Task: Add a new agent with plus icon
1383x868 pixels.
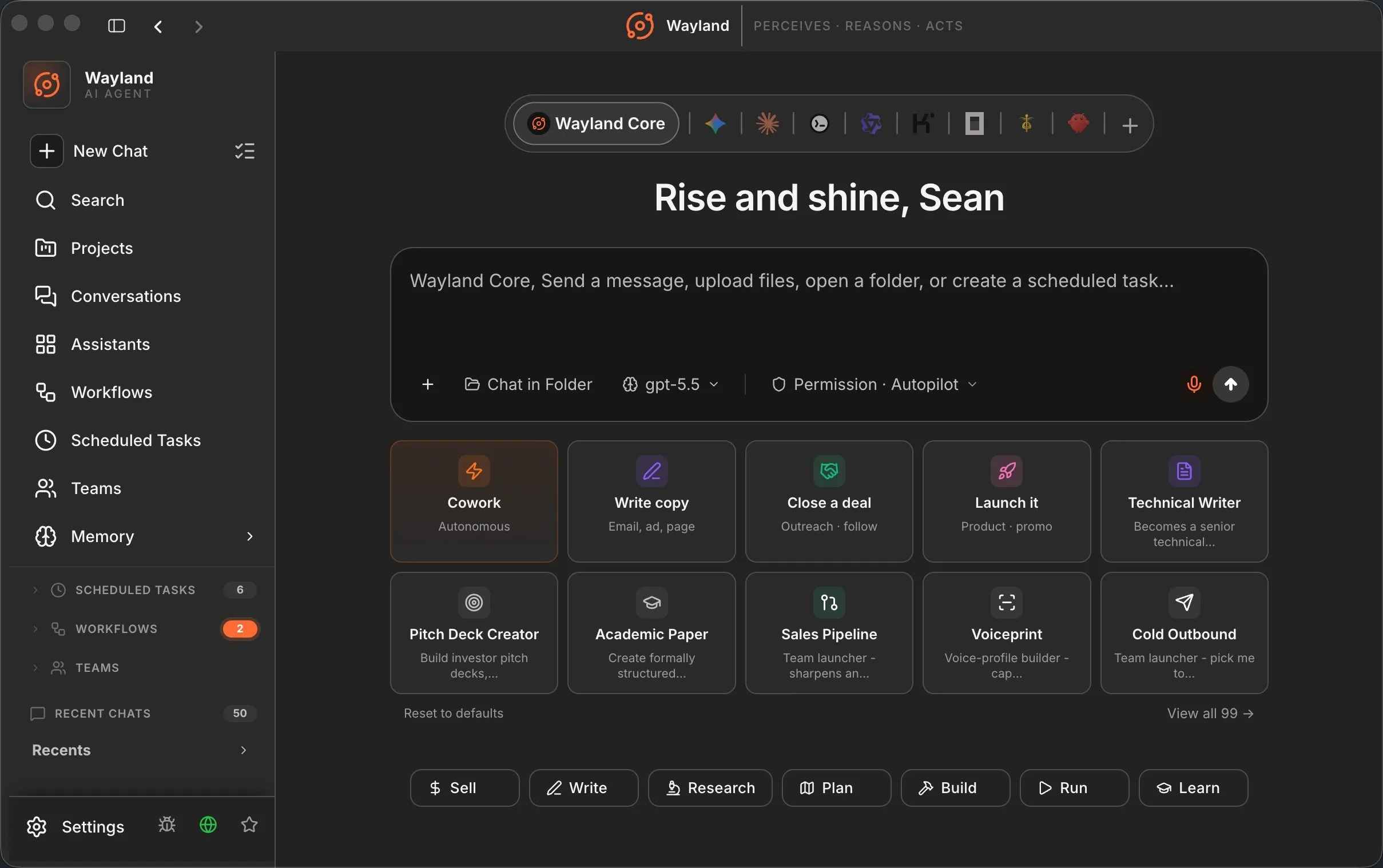Action: click(x=1130, y=125)
